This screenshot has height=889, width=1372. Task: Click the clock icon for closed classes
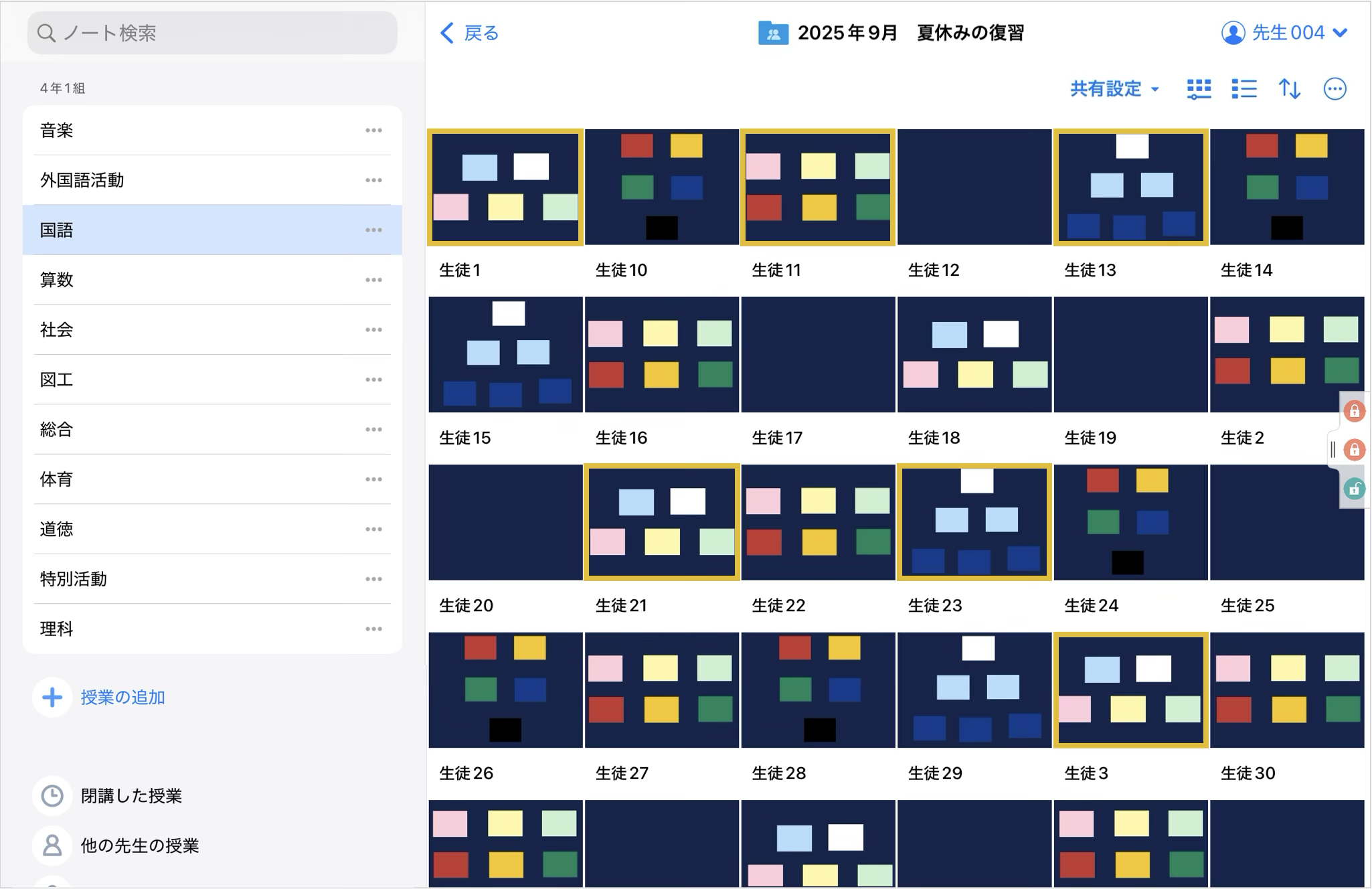pos(52,795)
